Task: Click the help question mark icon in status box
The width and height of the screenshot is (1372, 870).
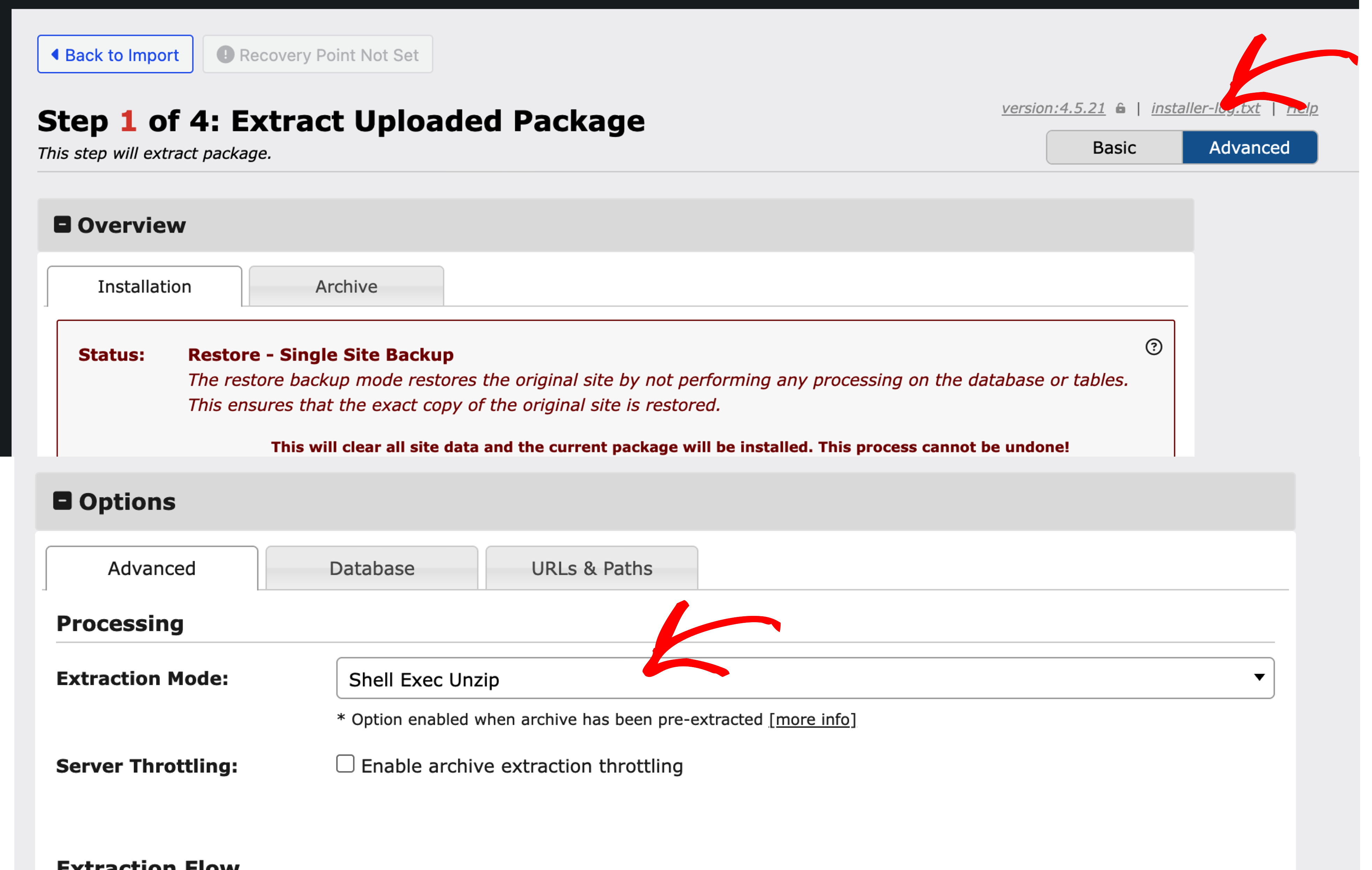Action: [1154, 347]
